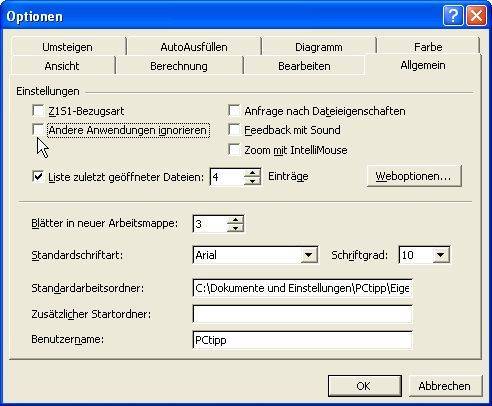Click the help question mark icon

(x=453, y=16)
